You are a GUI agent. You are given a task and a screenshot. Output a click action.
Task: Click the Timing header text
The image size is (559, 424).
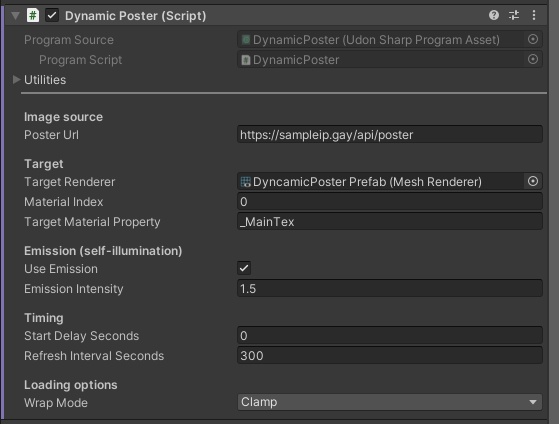[x=44, y=318]
